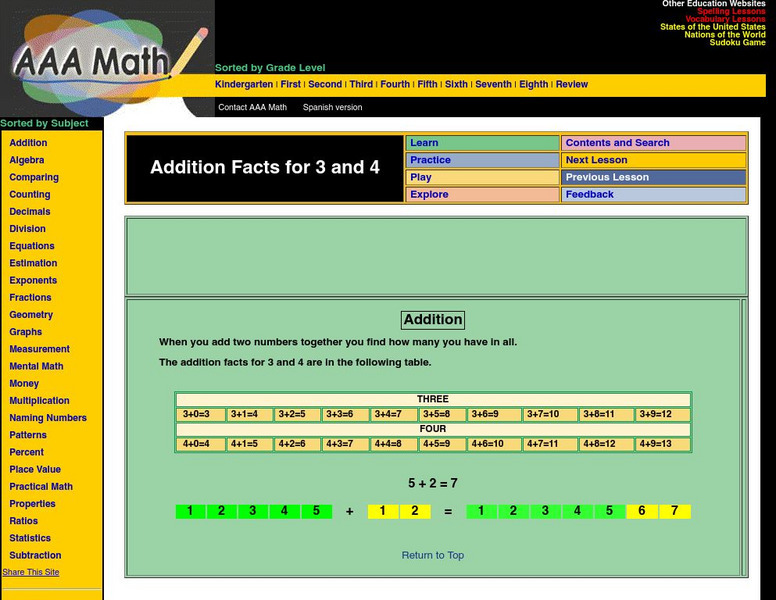Open the Equations subject
This screenshot has width=776, height=600.
pos(32,246)
